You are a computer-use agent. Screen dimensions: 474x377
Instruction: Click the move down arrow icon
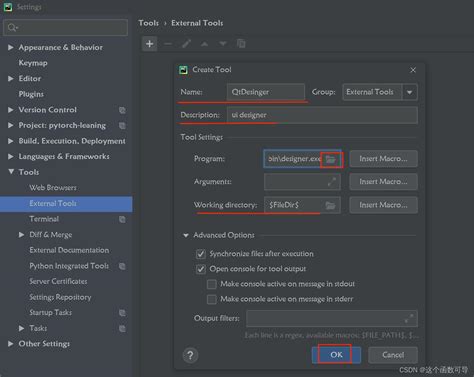pyautogui.click(x=223, y=44)
